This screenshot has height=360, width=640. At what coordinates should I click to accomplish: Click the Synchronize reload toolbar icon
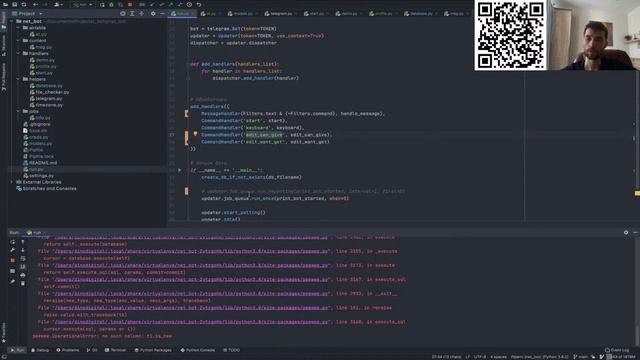24,4
